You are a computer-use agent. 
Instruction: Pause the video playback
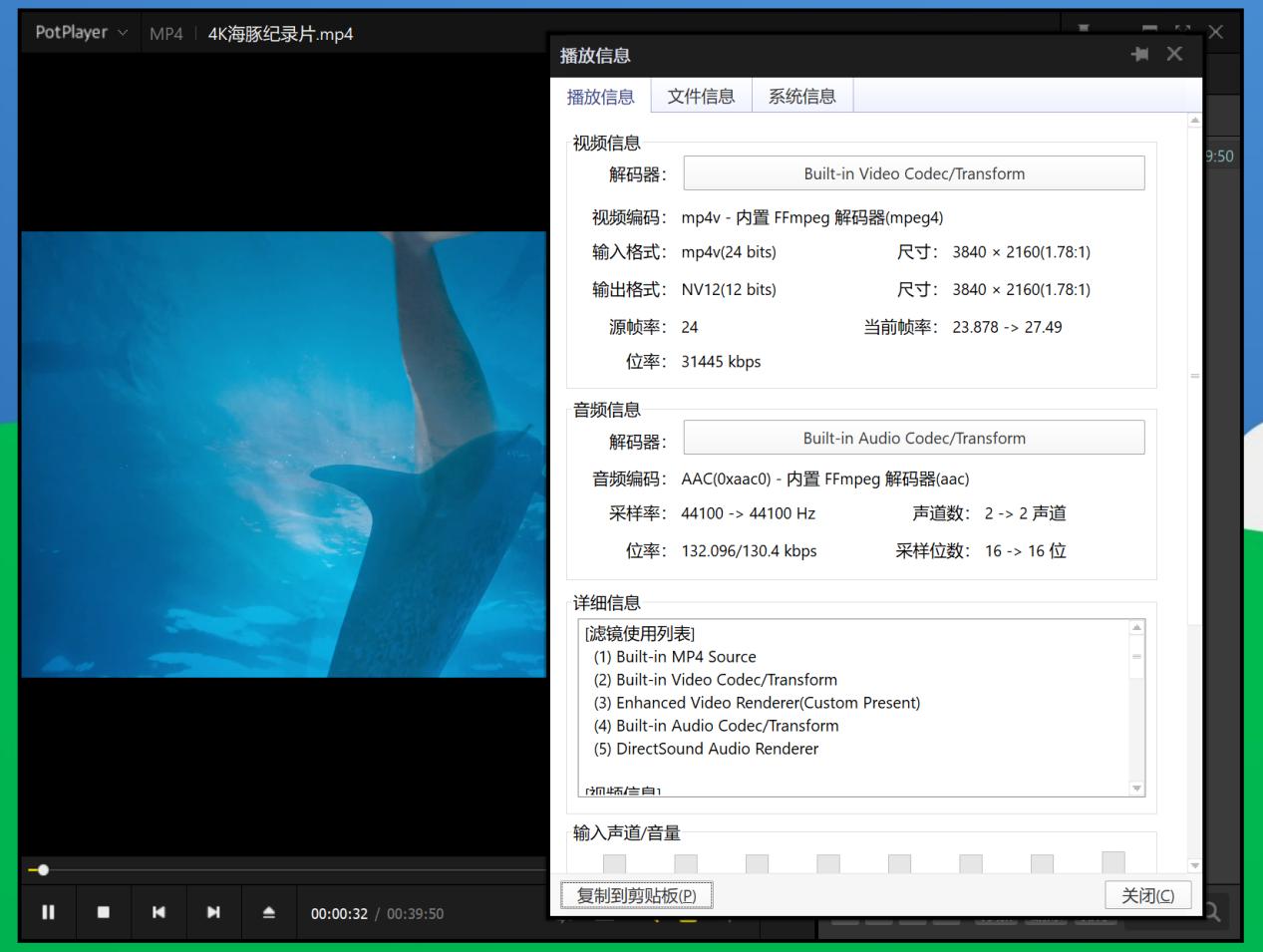click(48, 911)
